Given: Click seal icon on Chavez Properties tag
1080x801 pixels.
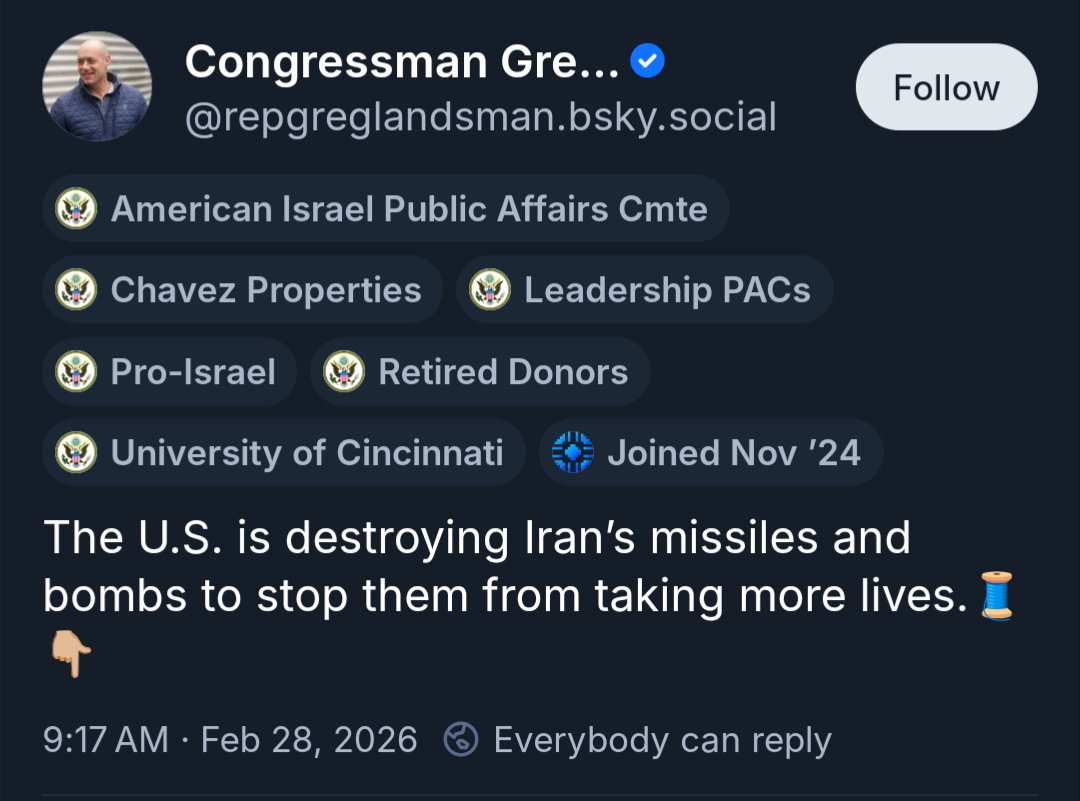Looking at the screenshot, I should [x=76, y=290].
